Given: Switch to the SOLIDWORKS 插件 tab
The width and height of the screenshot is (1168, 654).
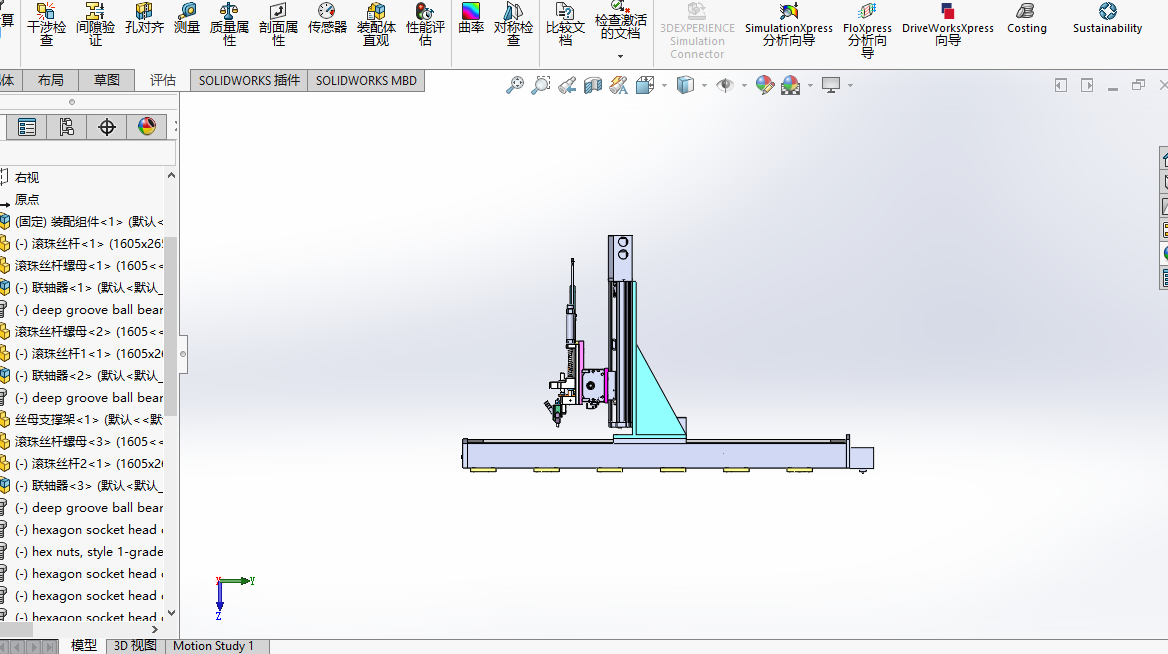Looking at the screenshot, I should [x=249, y=81].
